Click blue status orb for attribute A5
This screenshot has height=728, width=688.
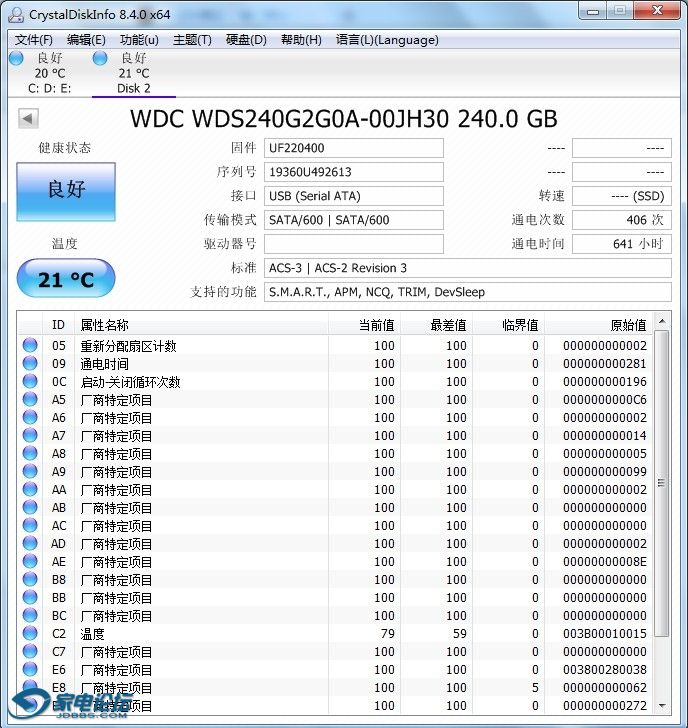30,399
